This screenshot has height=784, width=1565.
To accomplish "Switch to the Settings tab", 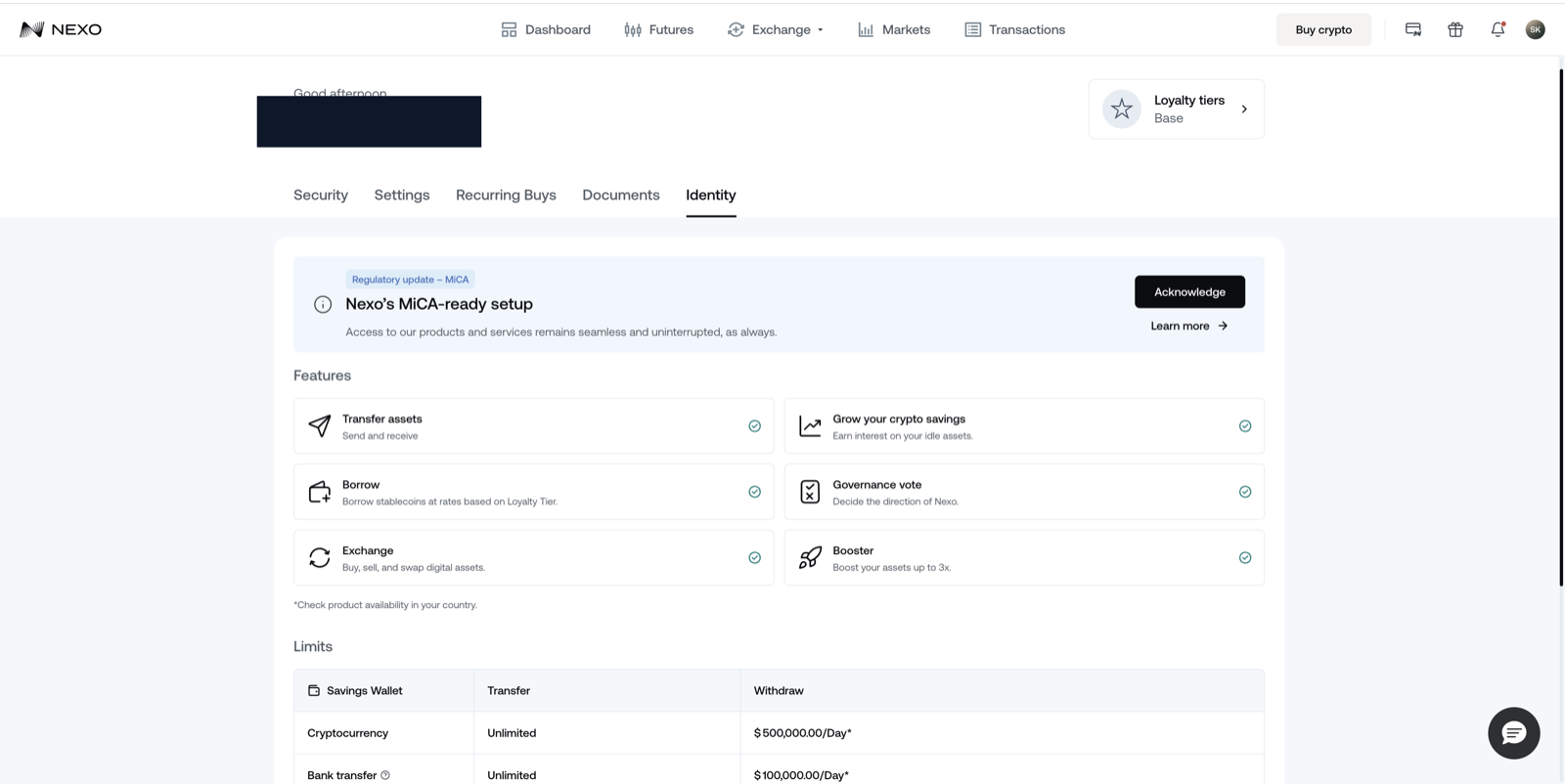I will coord(402,195).
